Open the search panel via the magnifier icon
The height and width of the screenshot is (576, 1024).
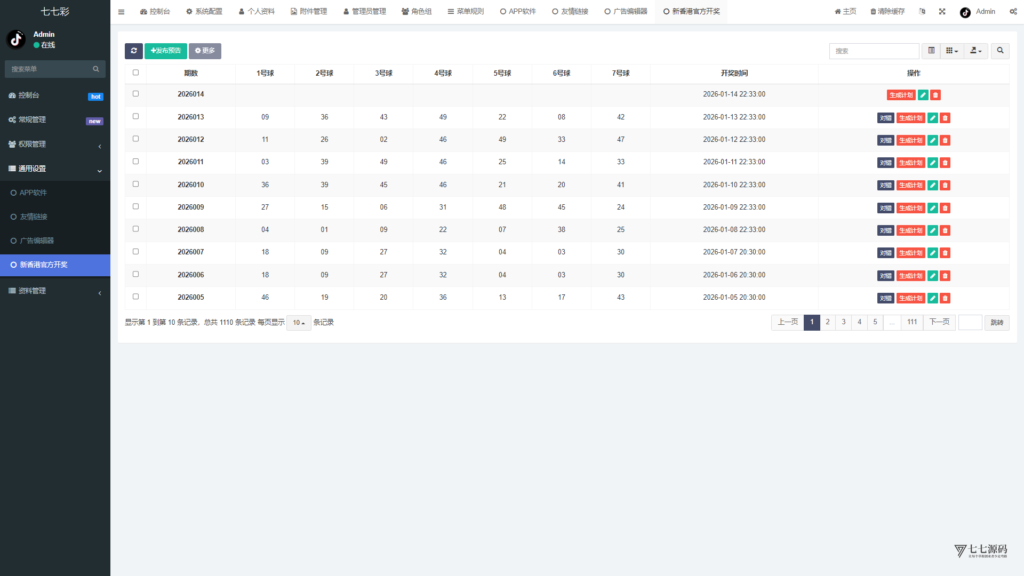click(999, 50)
